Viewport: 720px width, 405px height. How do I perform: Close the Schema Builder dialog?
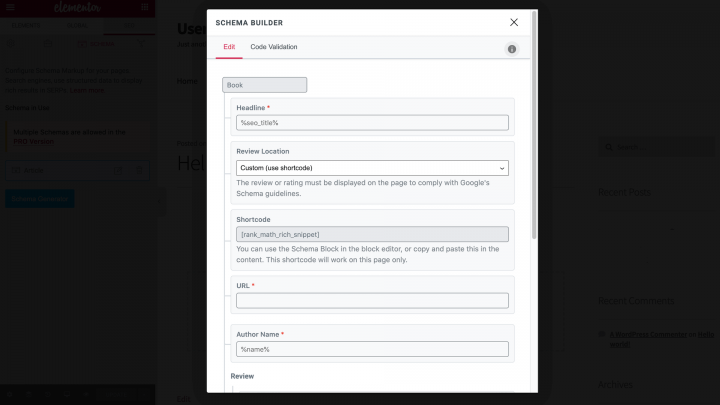pyautogui.click(x=514, y=22)
